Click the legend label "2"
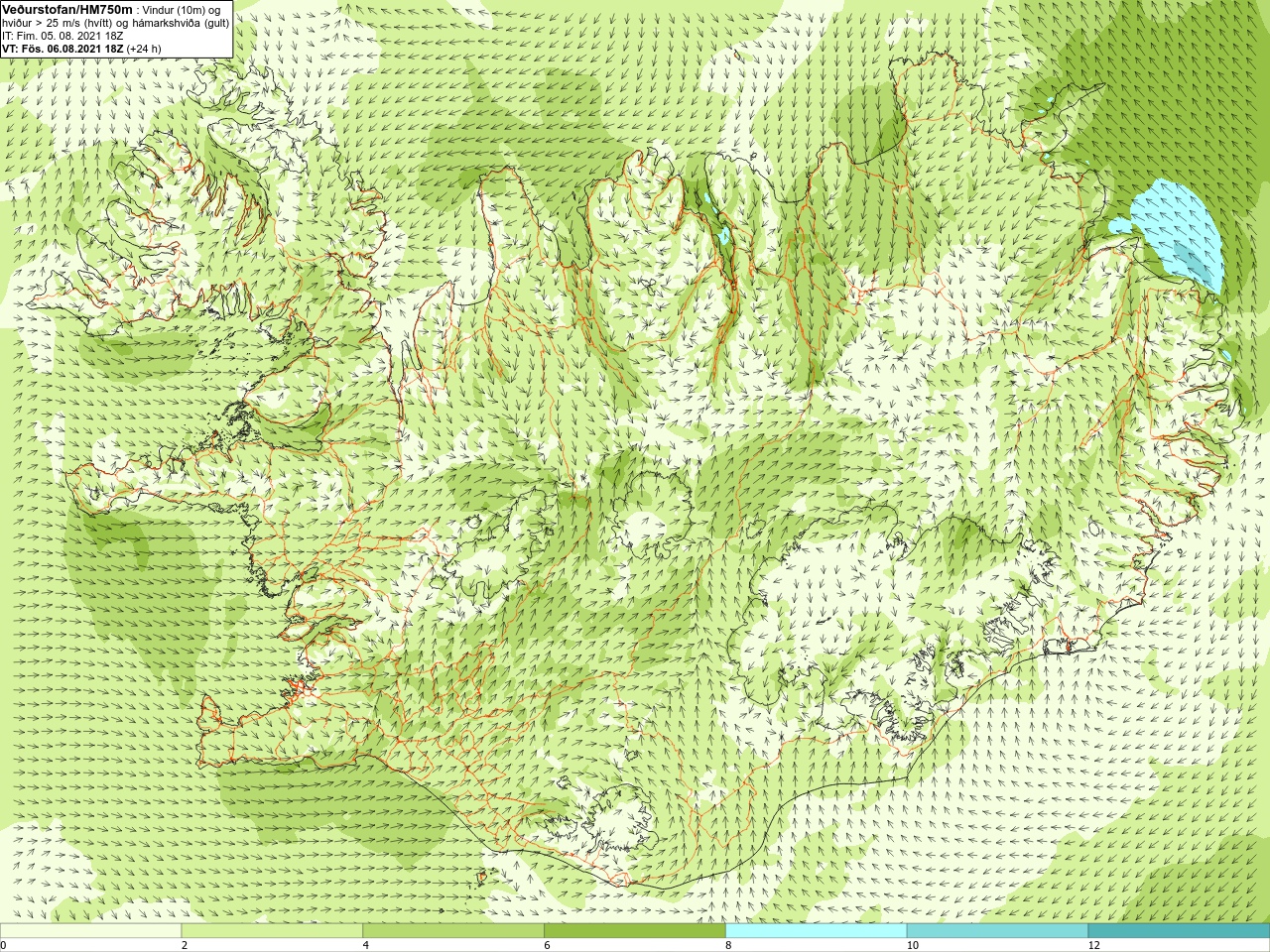This screenshot has height=952, width=1270. coord(184,945)
